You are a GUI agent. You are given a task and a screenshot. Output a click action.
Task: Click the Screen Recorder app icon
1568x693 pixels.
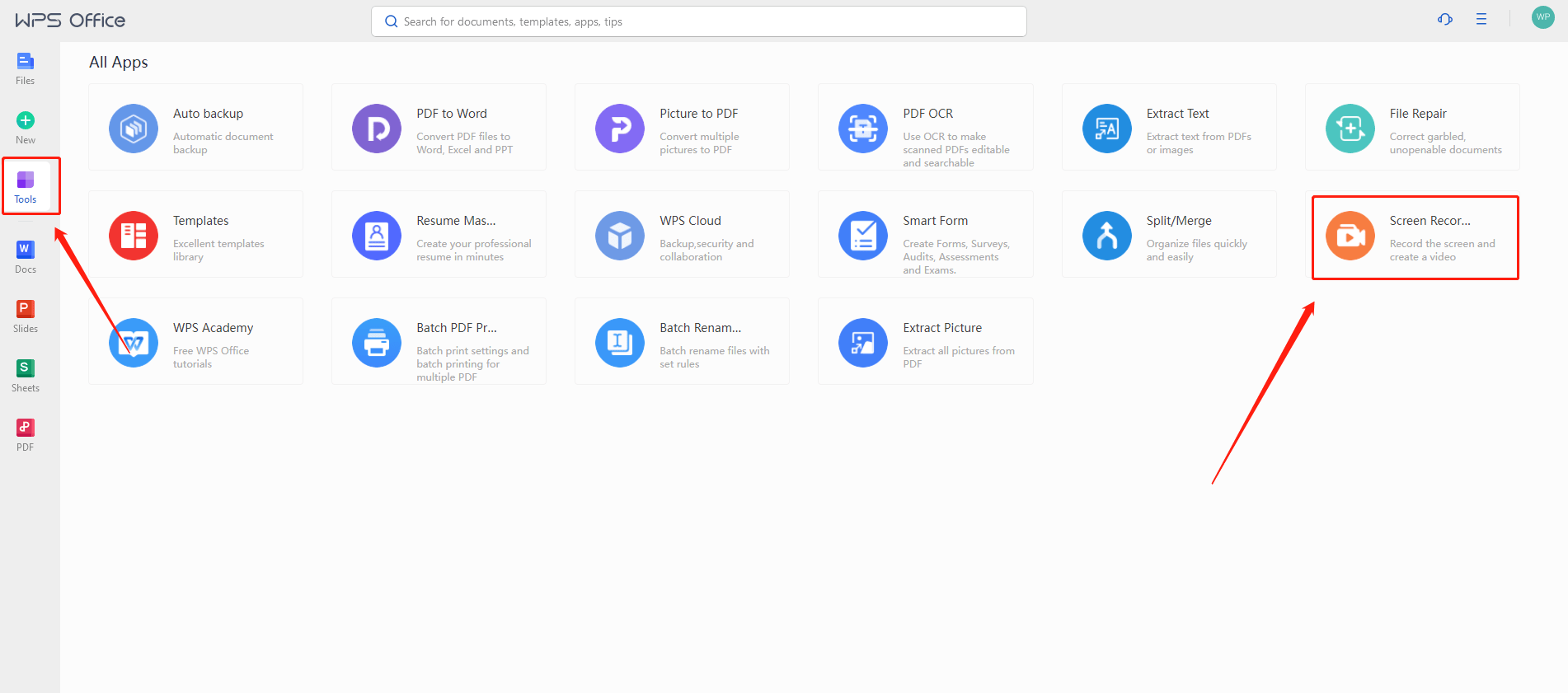pos(1350,236)
